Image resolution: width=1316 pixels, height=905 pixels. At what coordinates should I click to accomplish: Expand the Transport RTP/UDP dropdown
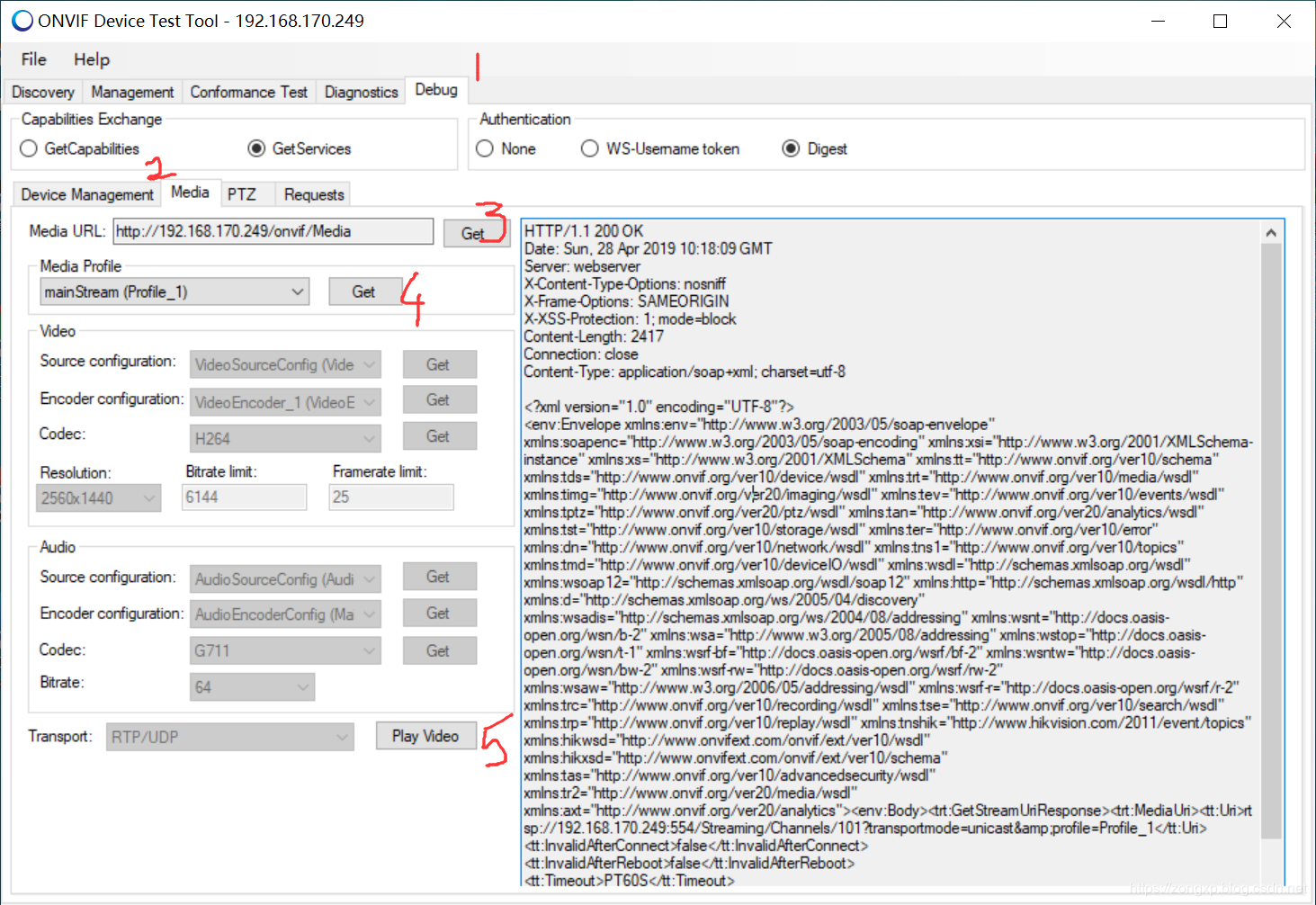click(229, 737)
